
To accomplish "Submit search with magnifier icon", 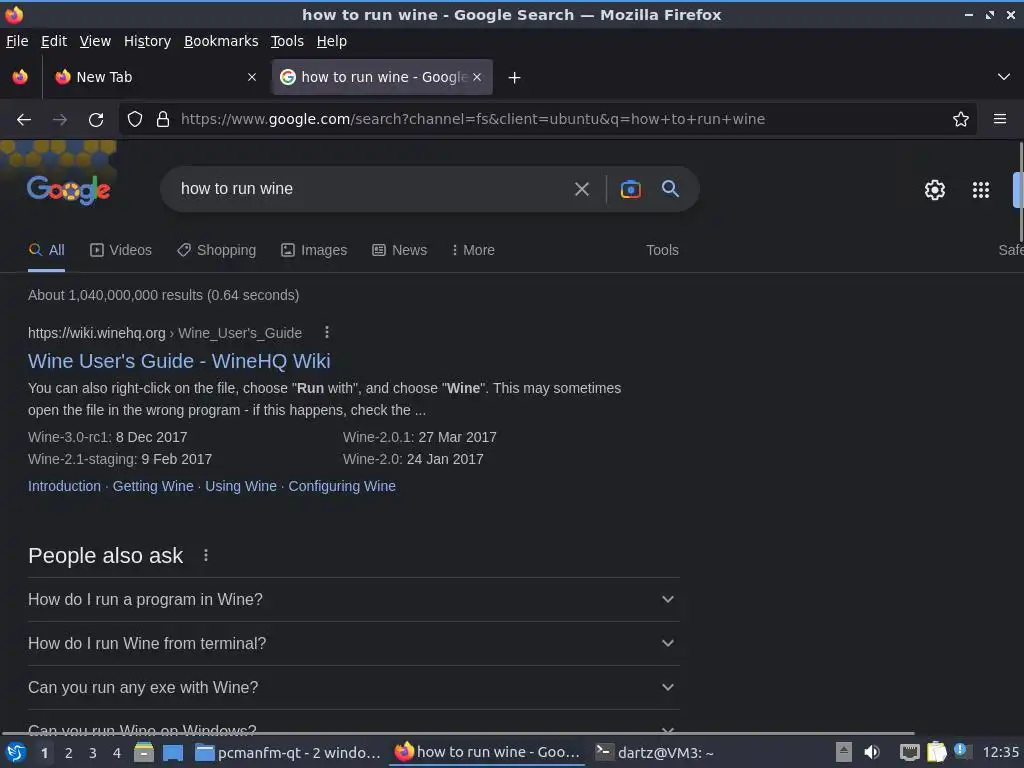I will [671, 189].
